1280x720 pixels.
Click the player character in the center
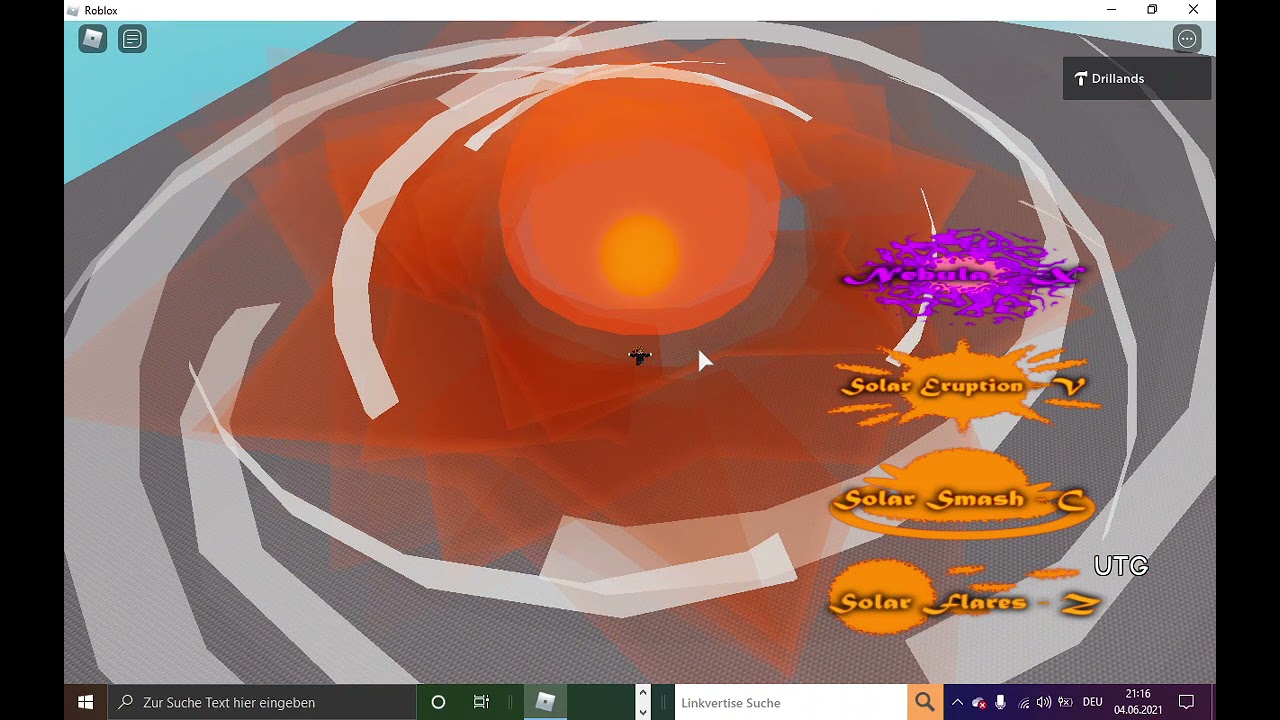(x=640, y=355)
